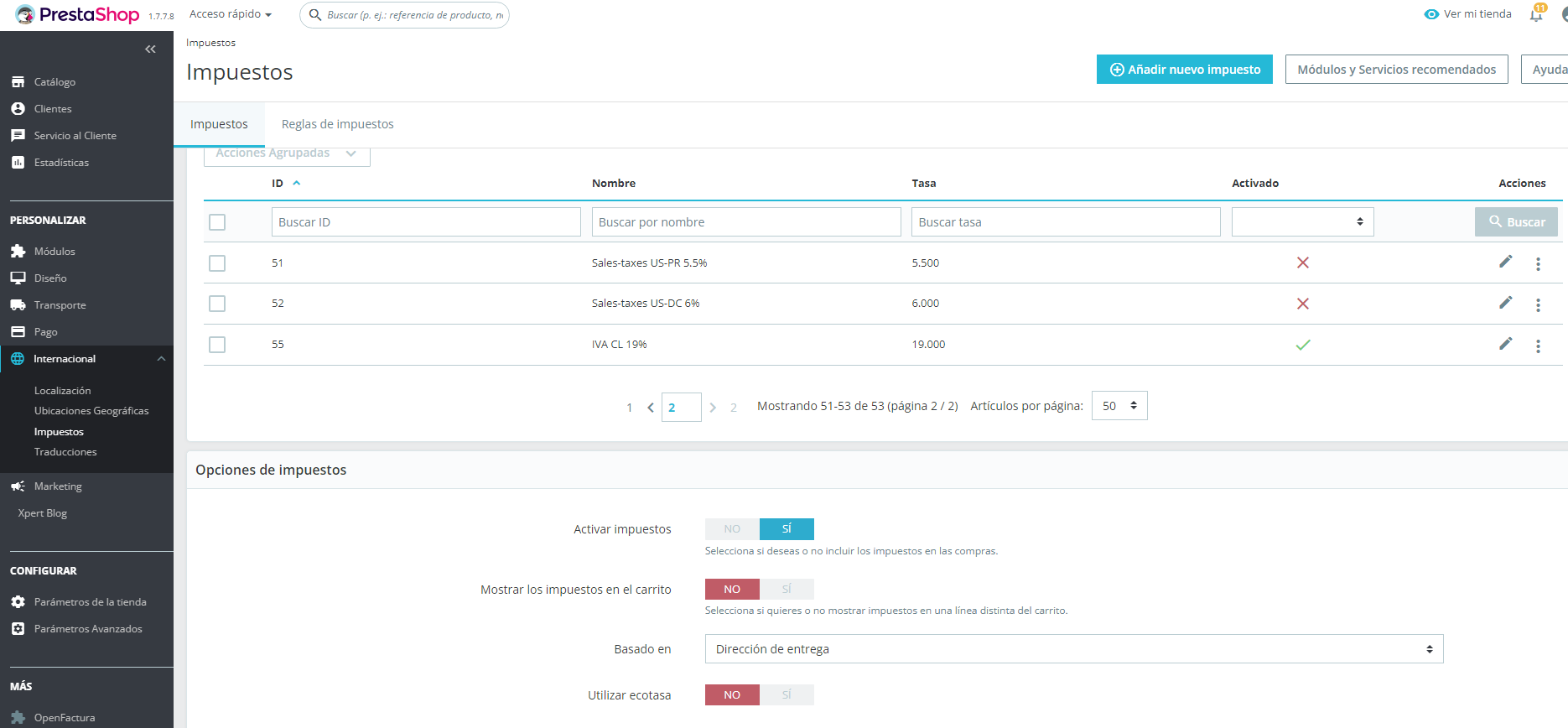
Task: Click the Módulos puzzle icon
Action: pyautogui.click(x=18, y=252)
